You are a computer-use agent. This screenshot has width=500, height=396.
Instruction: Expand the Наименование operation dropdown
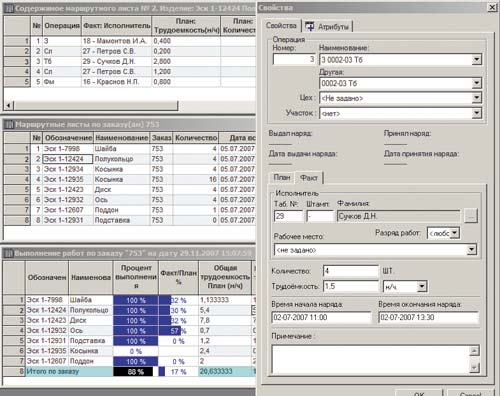(477, 60)
